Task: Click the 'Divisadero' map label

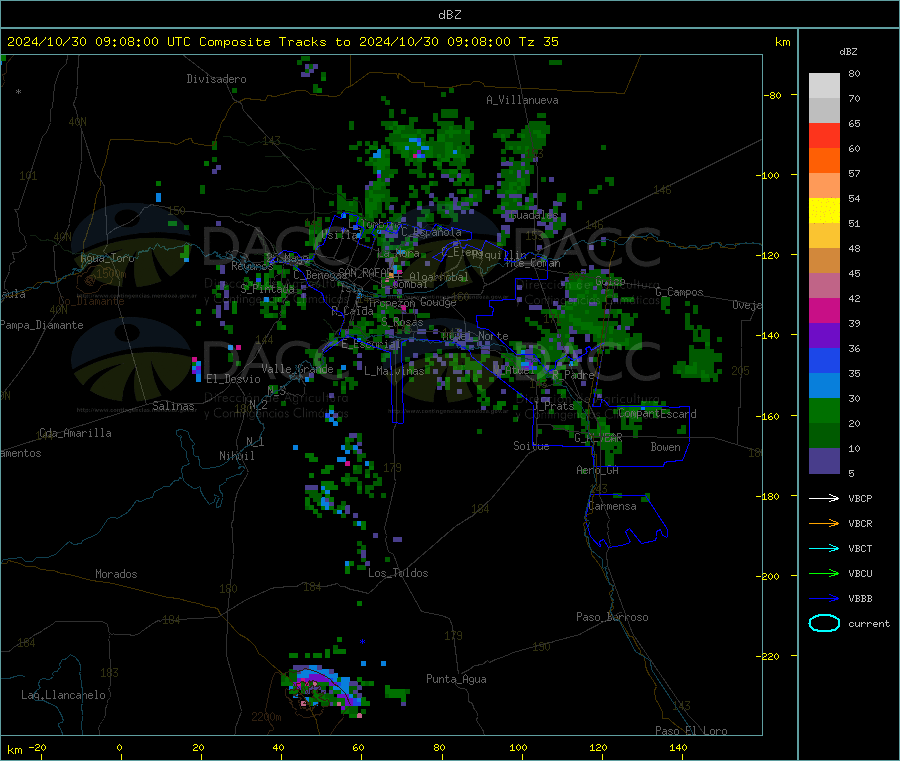Action: tap(216, 79)
